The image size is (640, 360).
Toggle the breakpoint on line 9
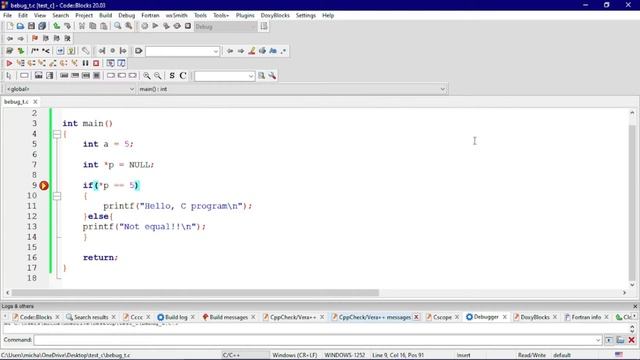click(44, 186)
